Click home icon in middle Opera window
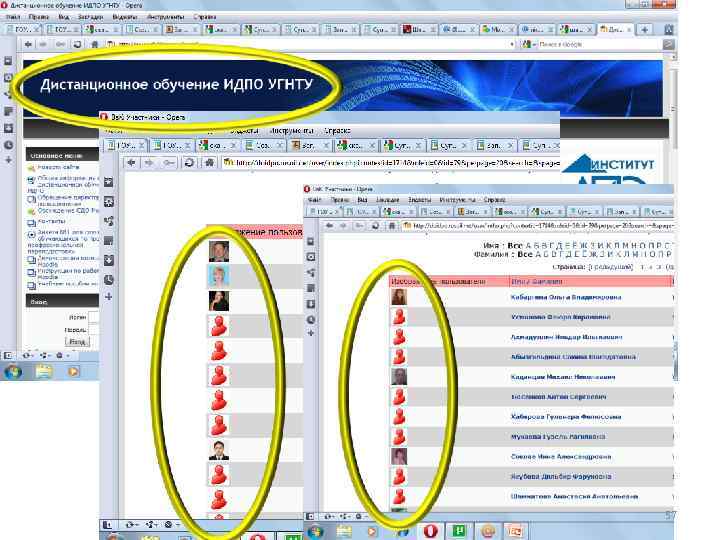This screenshot has height=540, width=720. click(x=209, y=163)
